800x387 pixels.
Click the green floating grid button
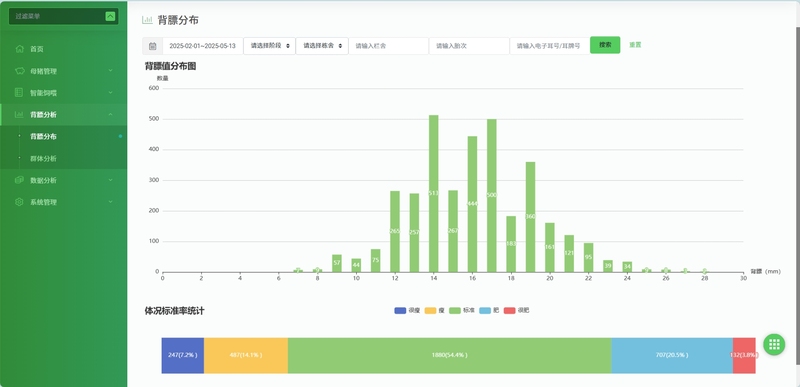pos(774,344)
